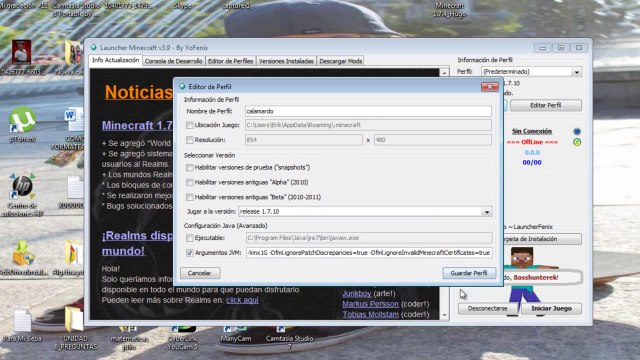Open the Carpeta de Instalación button
Image resolution: width=640 pixels, height=360 pixels.
(542, 239)
